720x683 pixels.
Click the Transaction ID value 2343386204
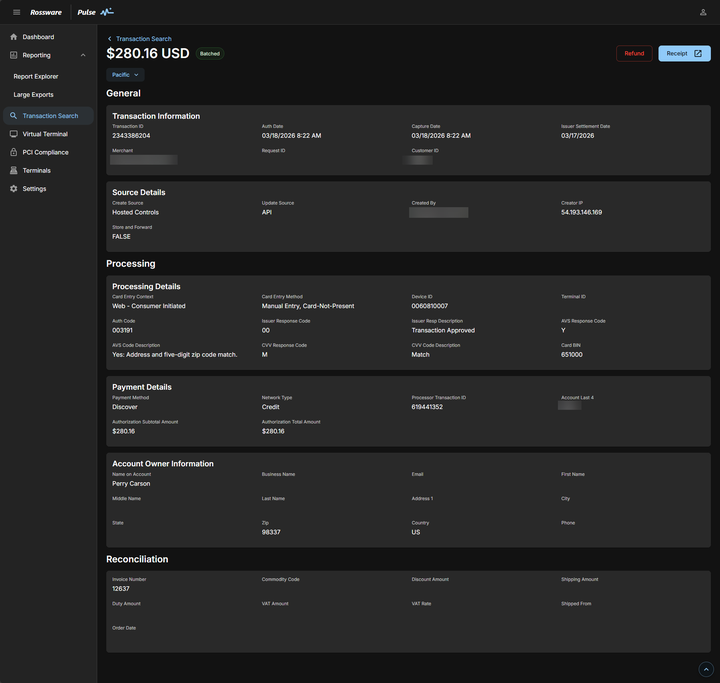click(x=131, y=135)
